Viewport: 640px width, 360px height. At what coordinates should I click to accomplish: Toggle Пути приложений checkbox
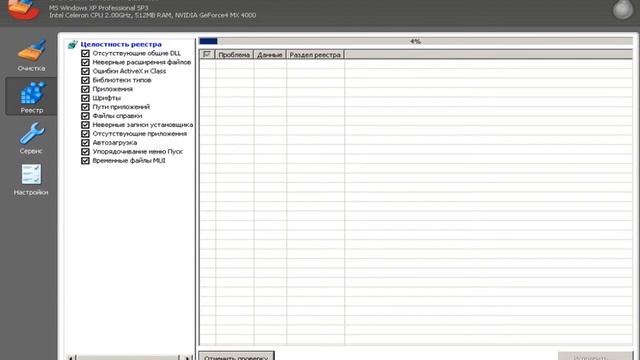85,107
